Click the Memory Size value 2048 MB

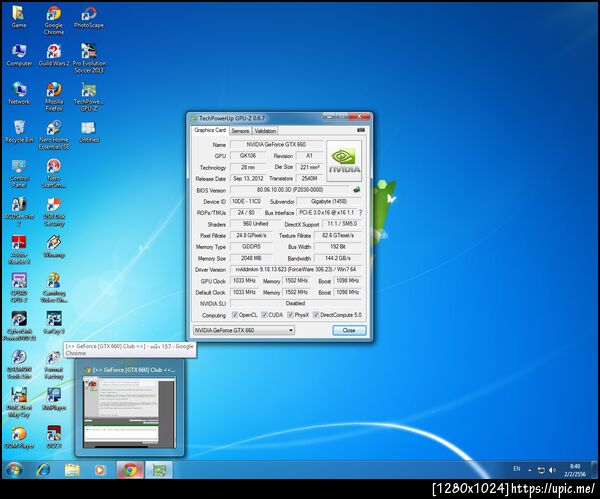tap(251, 258)
